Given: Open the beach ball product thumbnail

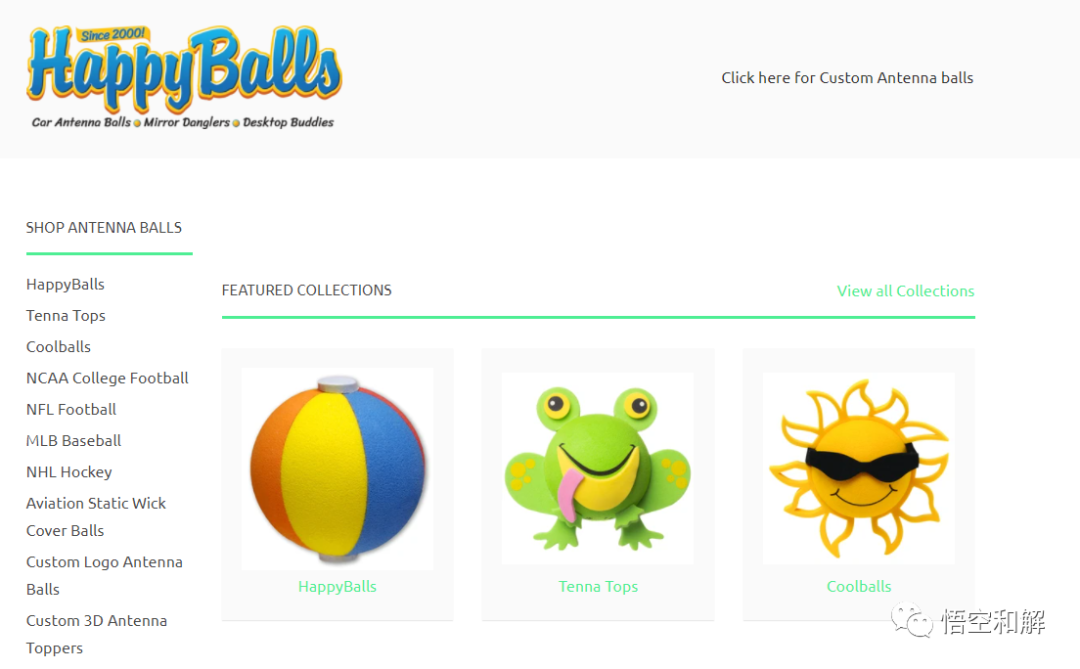Looking at the screenshot, I should (338, 469).
